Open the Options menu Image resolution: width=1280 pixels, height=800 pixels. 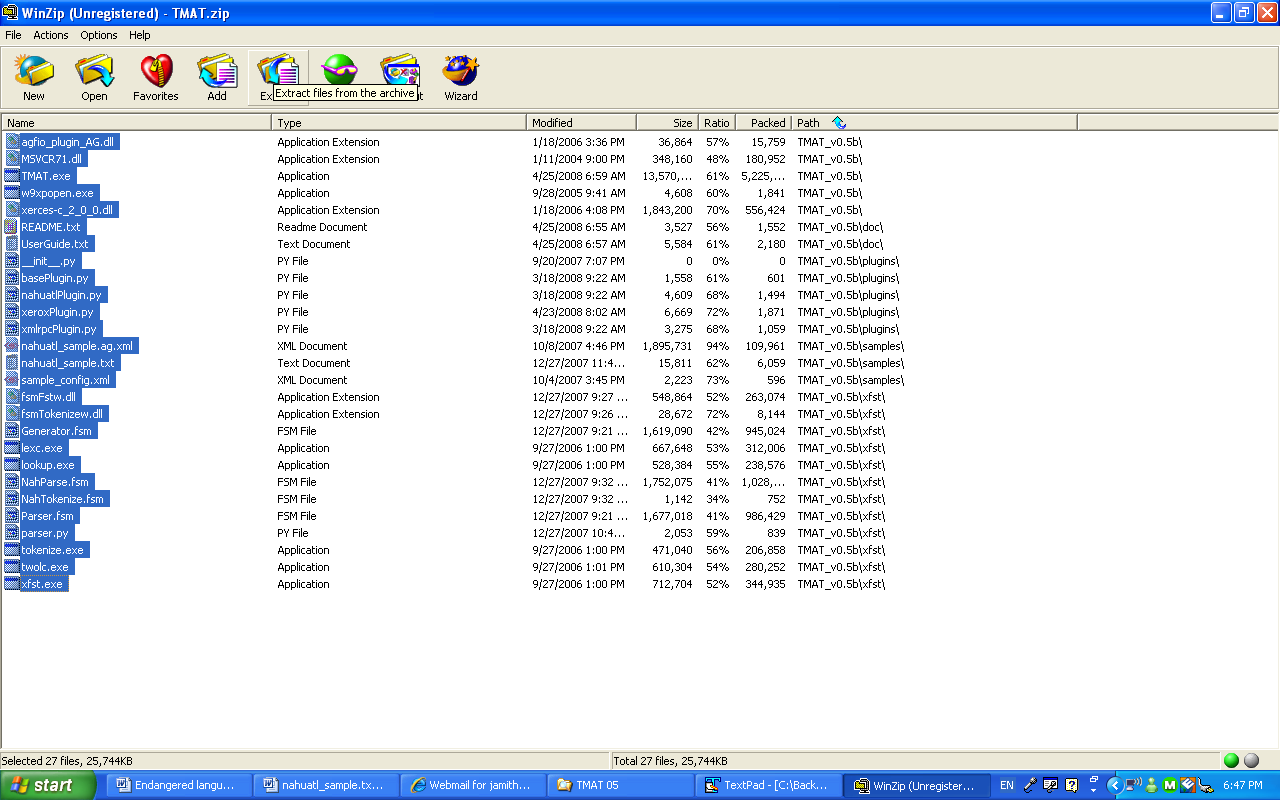point(99,35)
